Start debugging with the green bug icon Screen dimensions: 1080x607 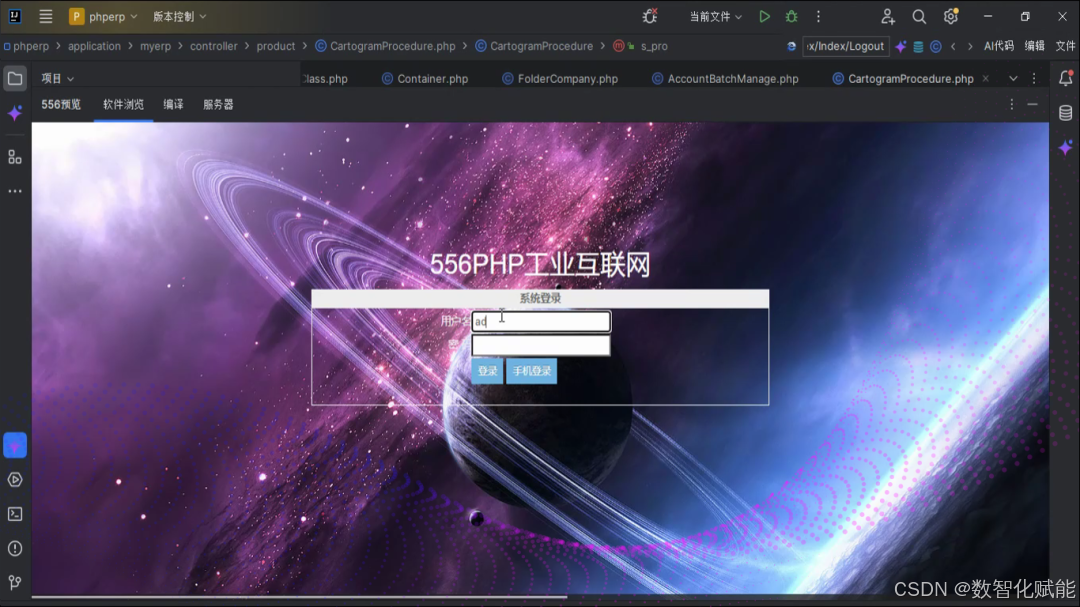[x=791, y=16]
